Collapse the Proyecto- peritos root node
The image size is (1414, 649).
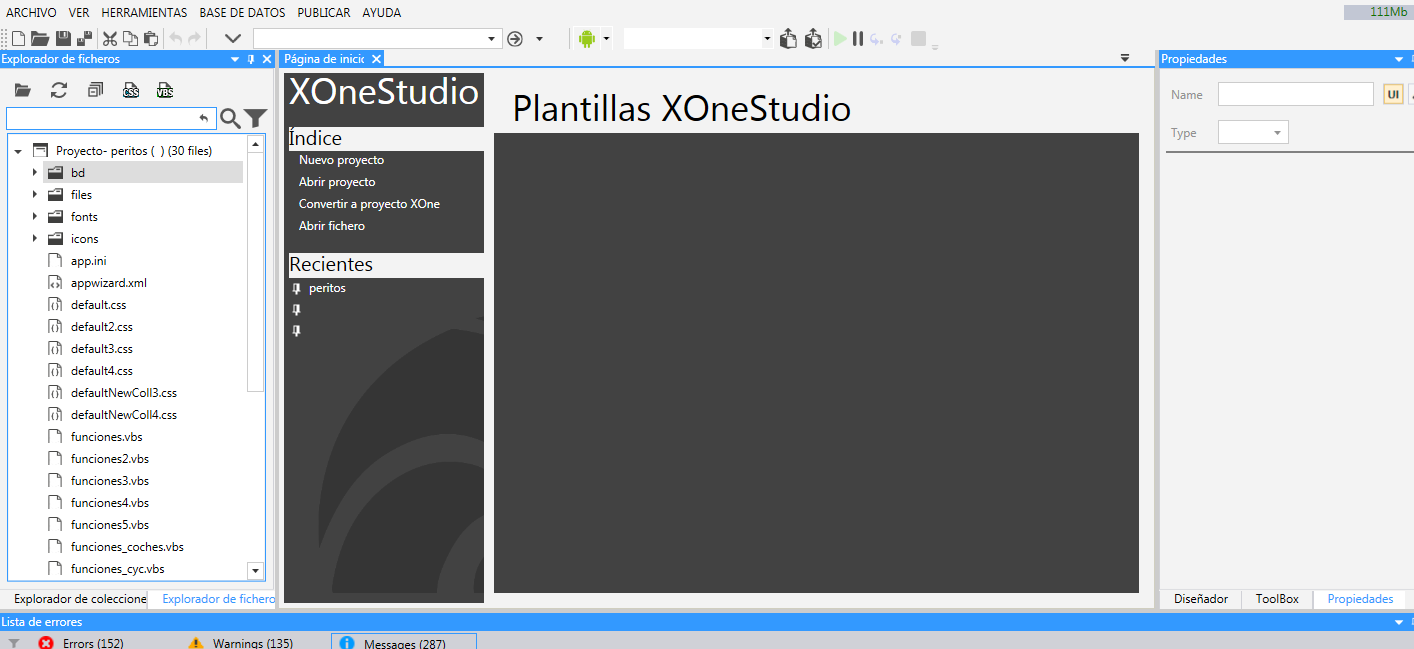(x=18, y=151)
